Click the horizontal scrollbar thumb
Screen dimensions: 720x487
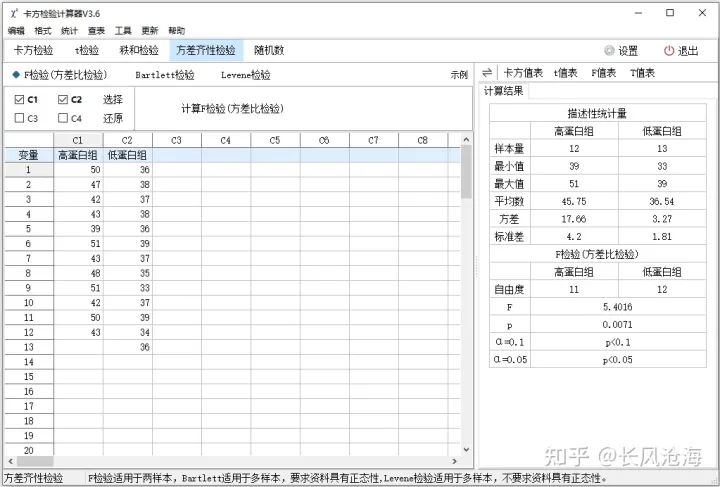[x=35, y=461]
